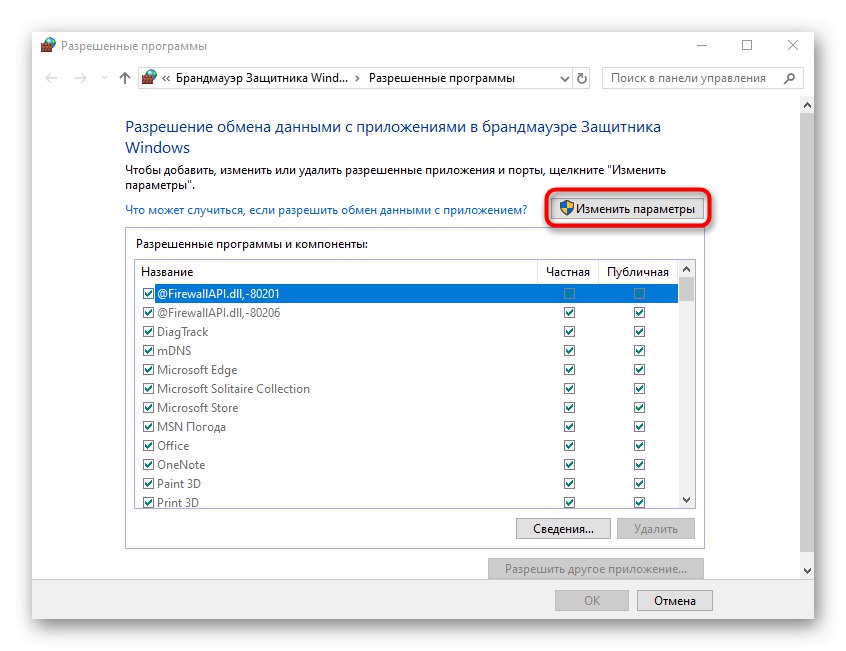Open Брандмауэр Защитника Windows breadcrumb
846x651 pixels.
[262, 78]
